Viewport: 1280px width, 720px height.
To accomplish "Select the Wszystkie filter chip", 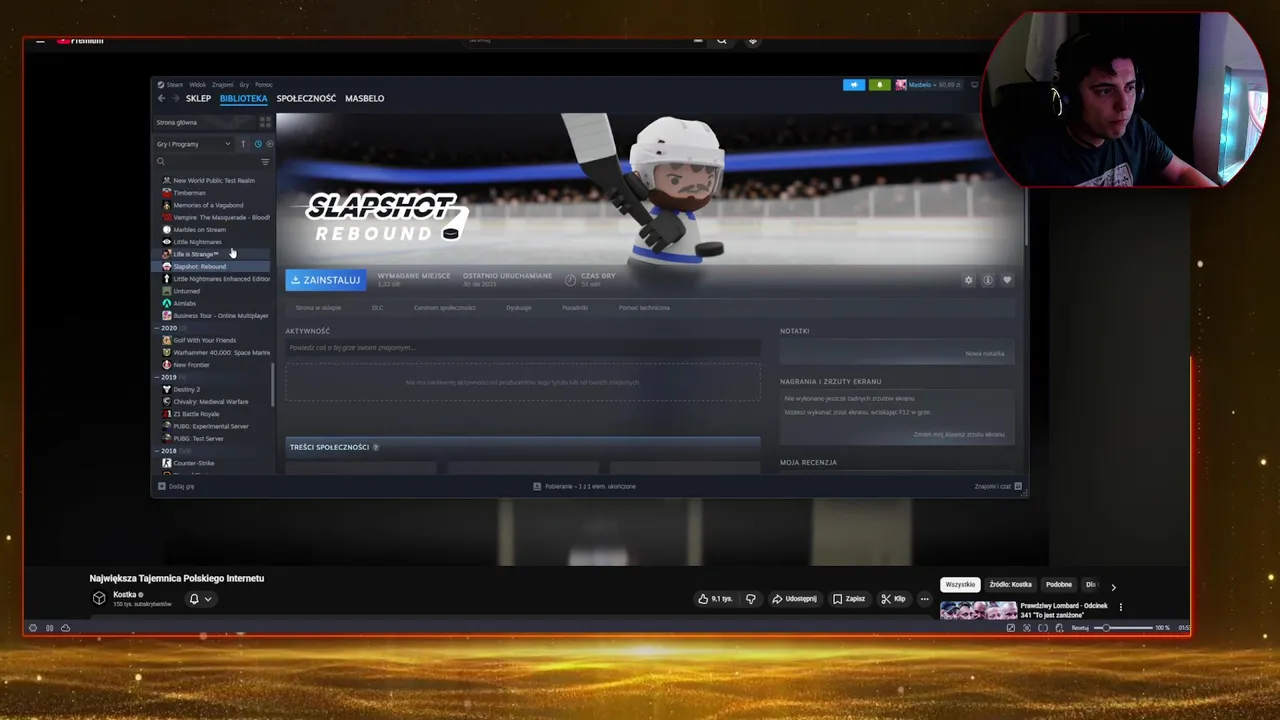I will 960,585.
